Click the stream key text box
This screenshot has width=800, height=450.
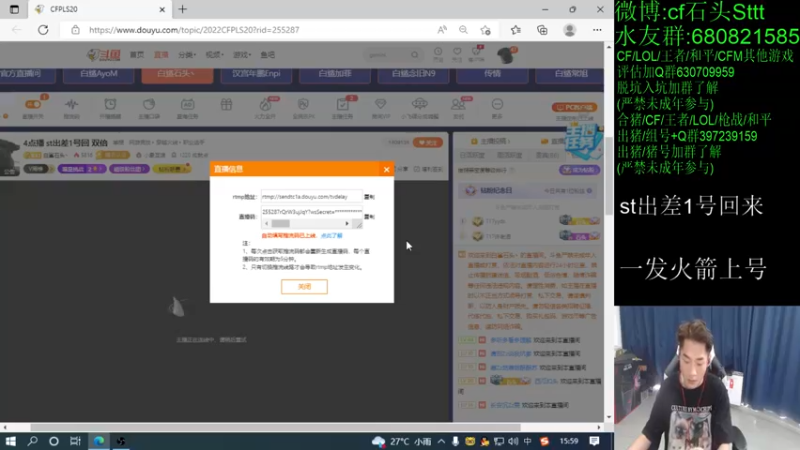pyautogui.click(x=311, y=212)
